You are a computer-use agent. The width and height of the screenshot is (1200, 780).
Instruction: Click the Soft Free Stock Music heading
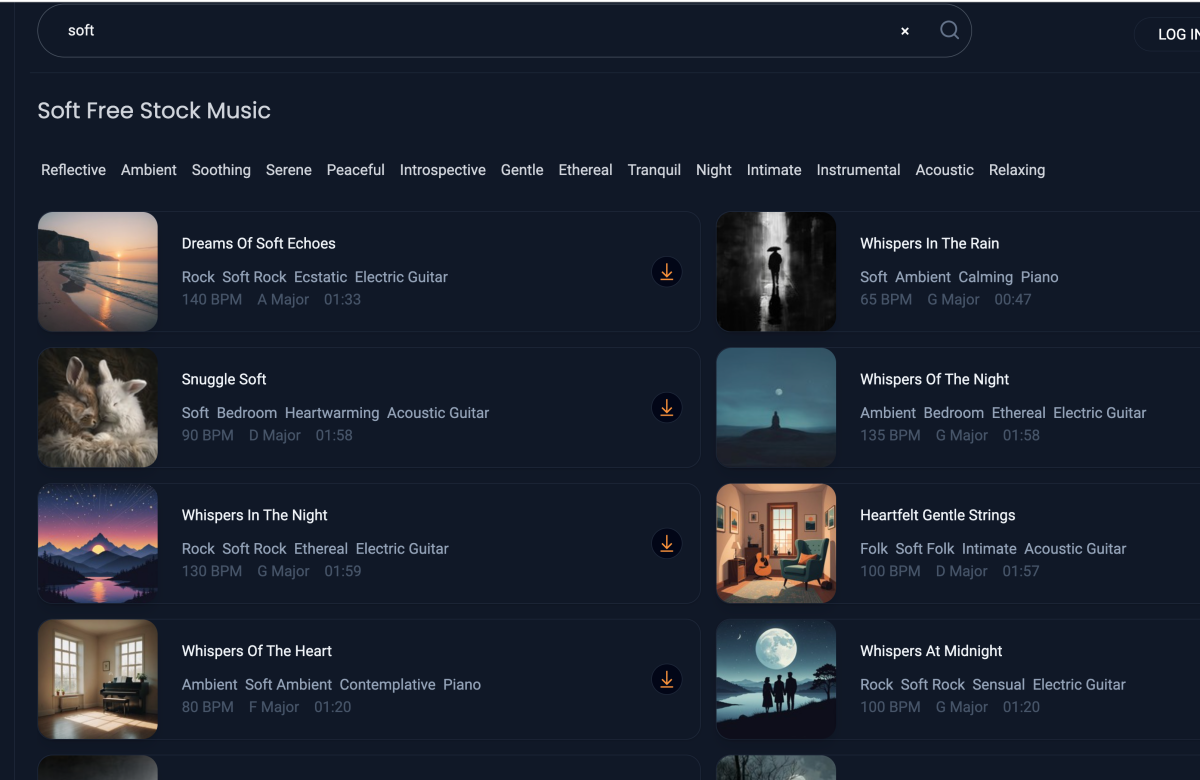[x=154, y=111]
